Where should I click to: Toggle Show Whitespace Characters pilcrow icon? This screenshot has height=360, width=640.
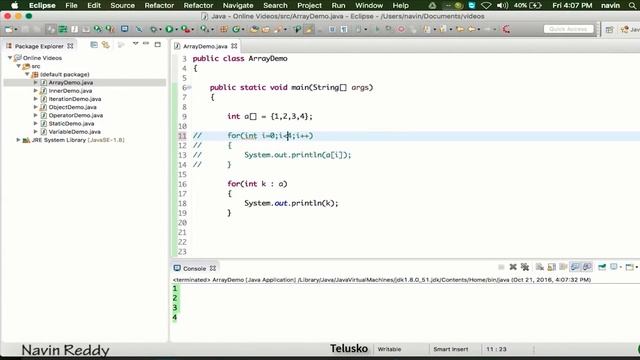[344, 29]
